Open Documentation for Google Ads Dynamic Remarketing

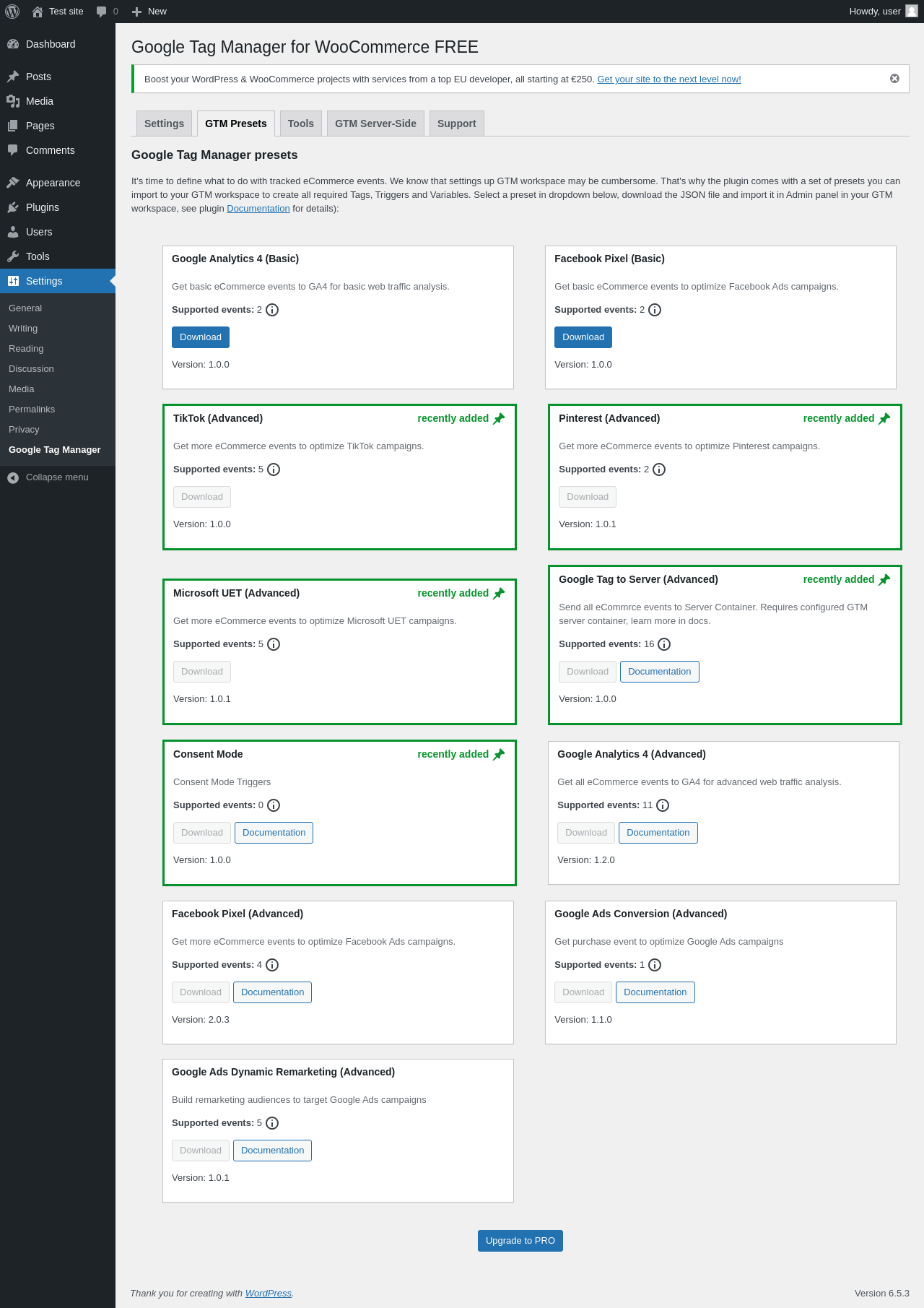click(273, 1151)
